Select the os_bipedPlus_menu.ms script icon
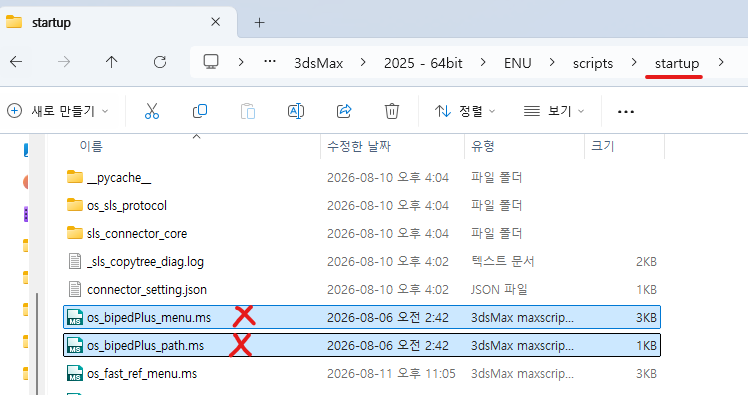The image size is (748, 395). click(75, 318)
